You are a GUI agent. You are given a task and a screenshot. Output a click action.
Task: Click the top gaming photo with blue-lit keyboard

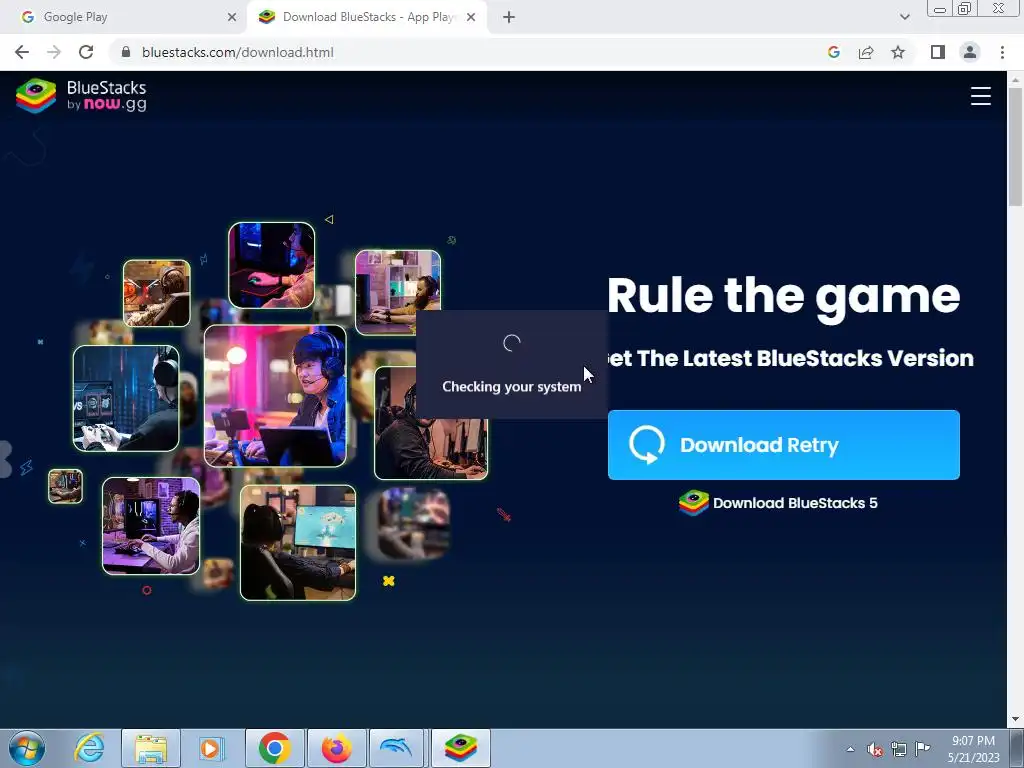tap(272, 265)
